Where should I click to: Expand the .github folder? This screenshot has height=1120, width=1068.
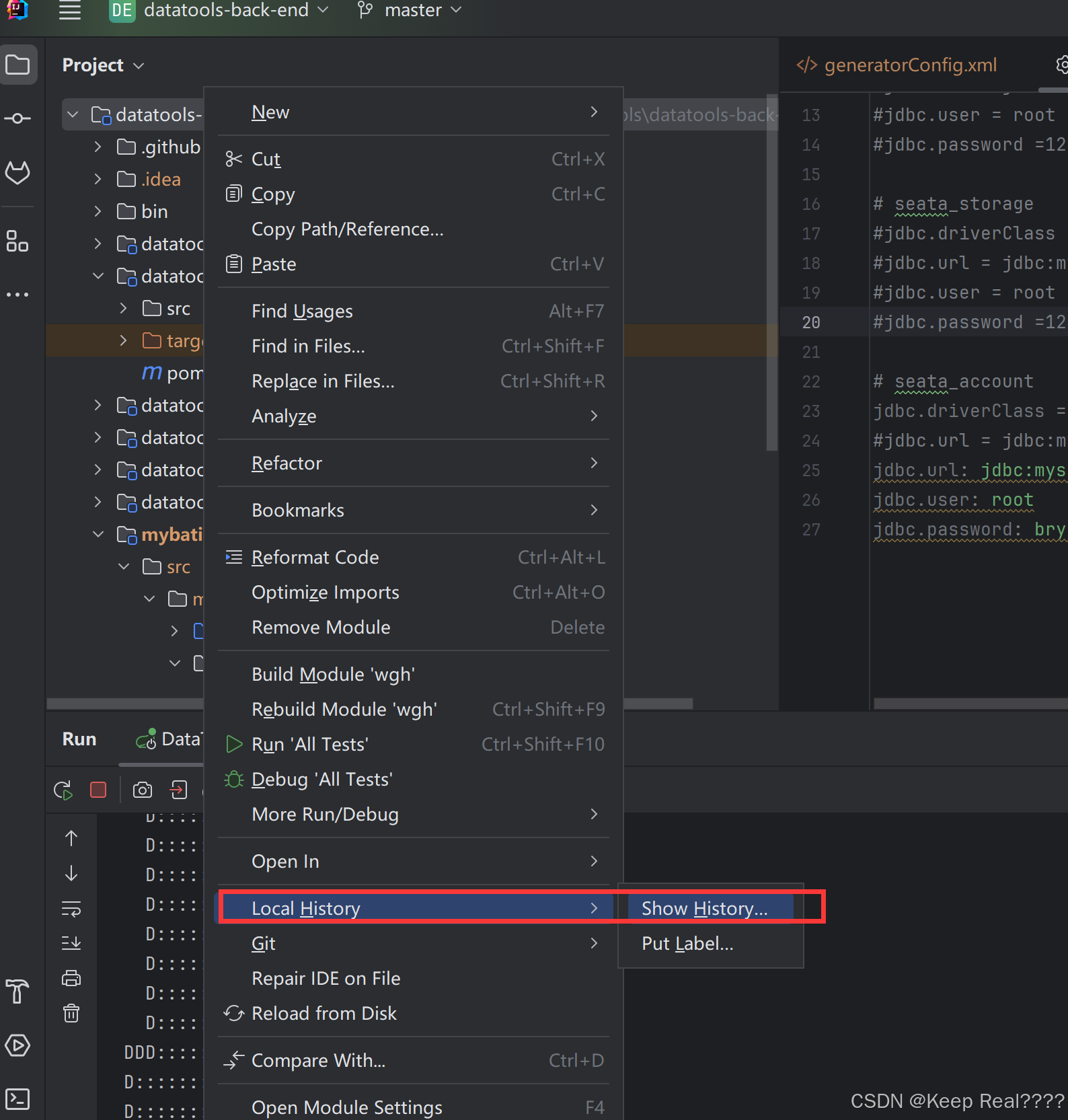98,147
